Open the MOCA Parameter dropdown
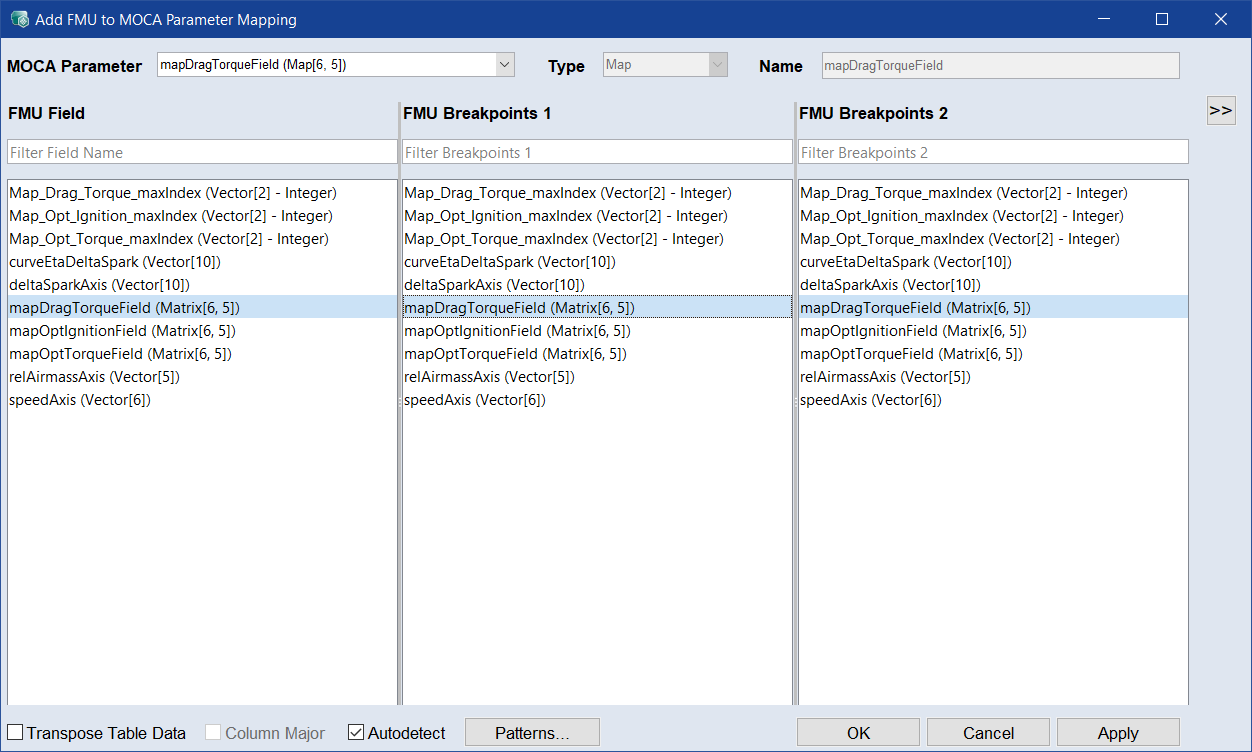Image resolution: width=1252 pixels, height=752 pixels. click(x=504, y=65)
